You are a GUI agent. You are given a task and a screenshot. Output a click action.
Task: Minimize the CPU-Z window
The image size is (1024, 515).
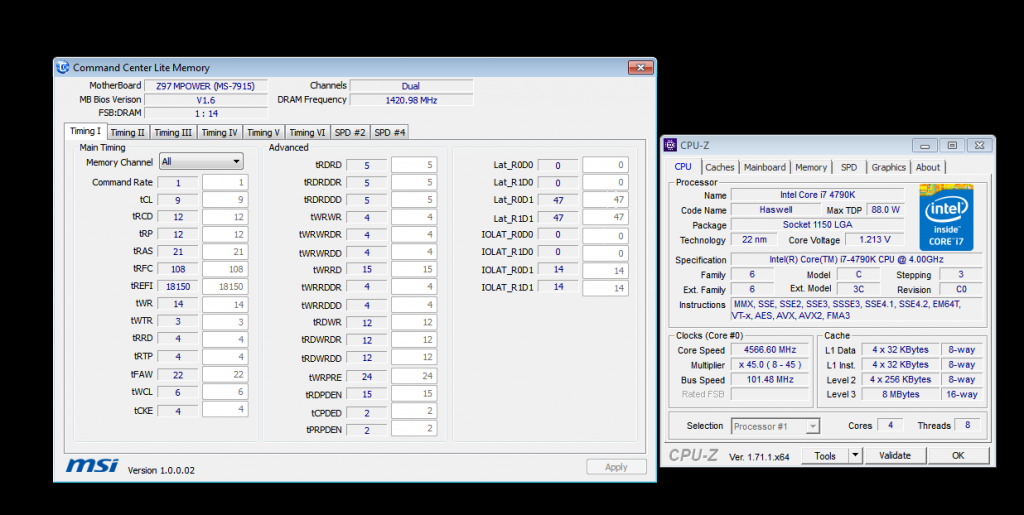[925, 145]
